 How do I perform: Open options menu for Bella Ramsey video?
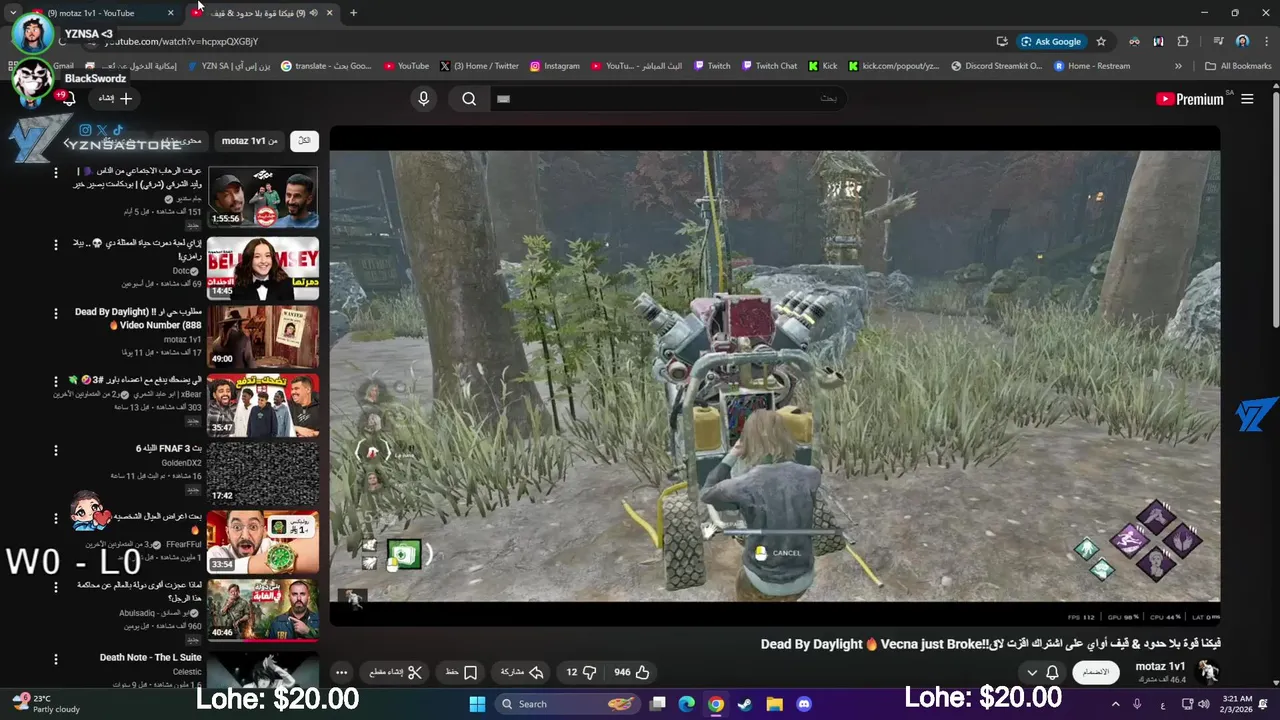tap(56, 244)
